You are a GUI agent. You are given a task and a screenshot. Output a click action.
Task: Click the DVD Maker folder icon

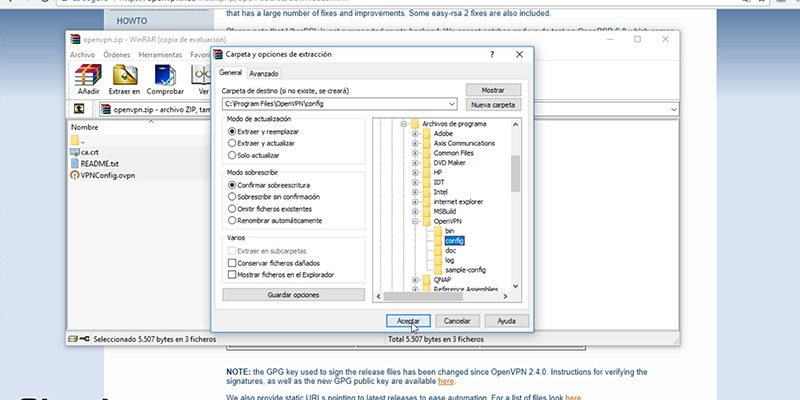click(x=427, y=163)
